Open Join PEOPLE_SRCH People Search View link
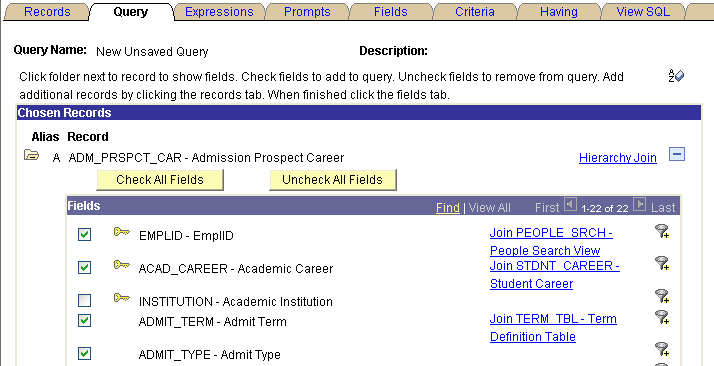The image size is (714, 366). (x=551, y=241)
